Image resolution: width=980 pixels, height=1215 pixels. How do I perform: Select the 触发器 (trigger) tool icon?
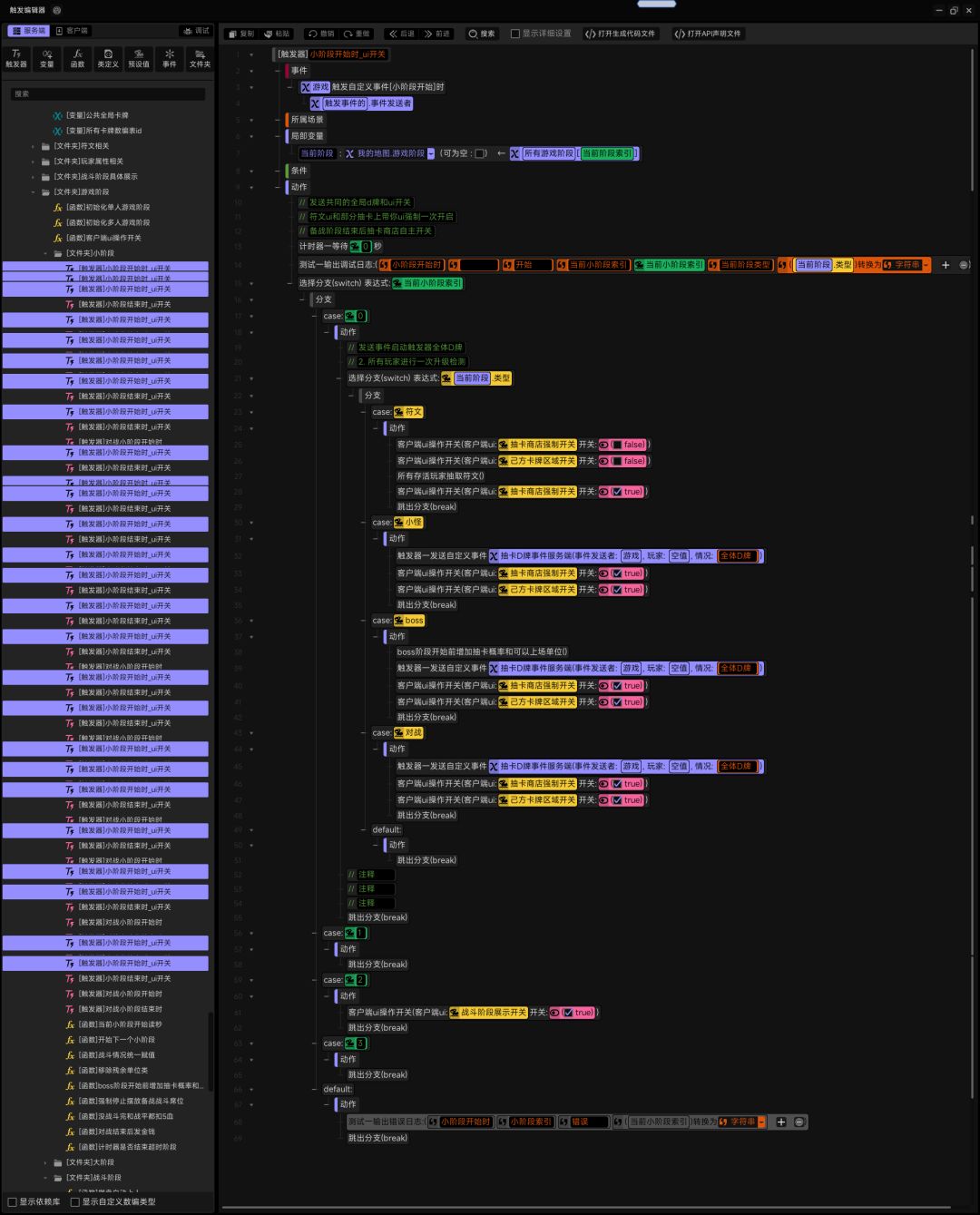pos(16,58)
